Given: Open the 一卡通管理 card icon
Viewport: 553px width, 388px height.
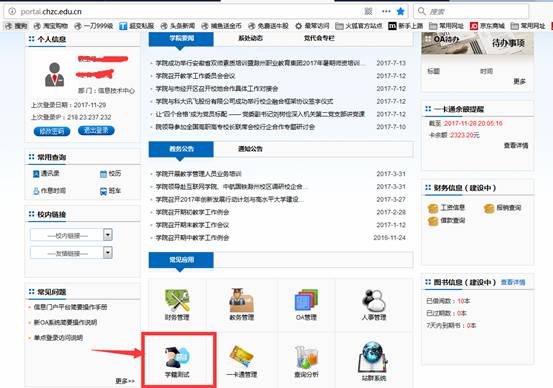Looking at the screenshot, I should click(x=242, y=362).
